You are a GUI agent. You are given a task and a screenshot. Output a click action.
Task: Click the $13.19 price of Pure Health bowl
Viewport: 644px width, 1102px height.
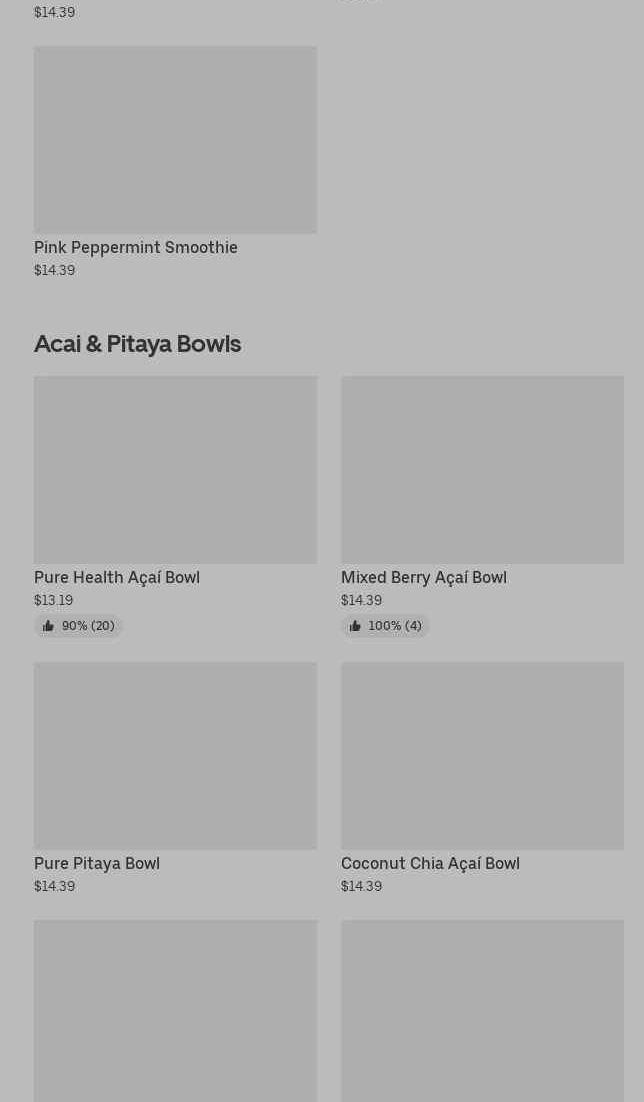pyautogui.click(x=54, y=600)
